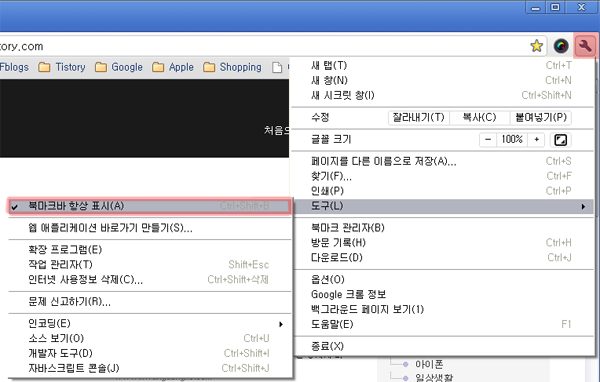This screenshot has height=382, width=600.
Task: Open 방문 기록(H)
Action: point(443,243)
